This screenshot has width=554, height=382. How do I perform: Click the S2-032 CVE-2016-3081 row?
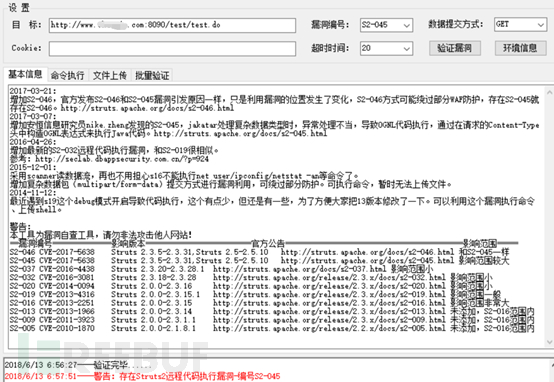[x=251, y=278]
